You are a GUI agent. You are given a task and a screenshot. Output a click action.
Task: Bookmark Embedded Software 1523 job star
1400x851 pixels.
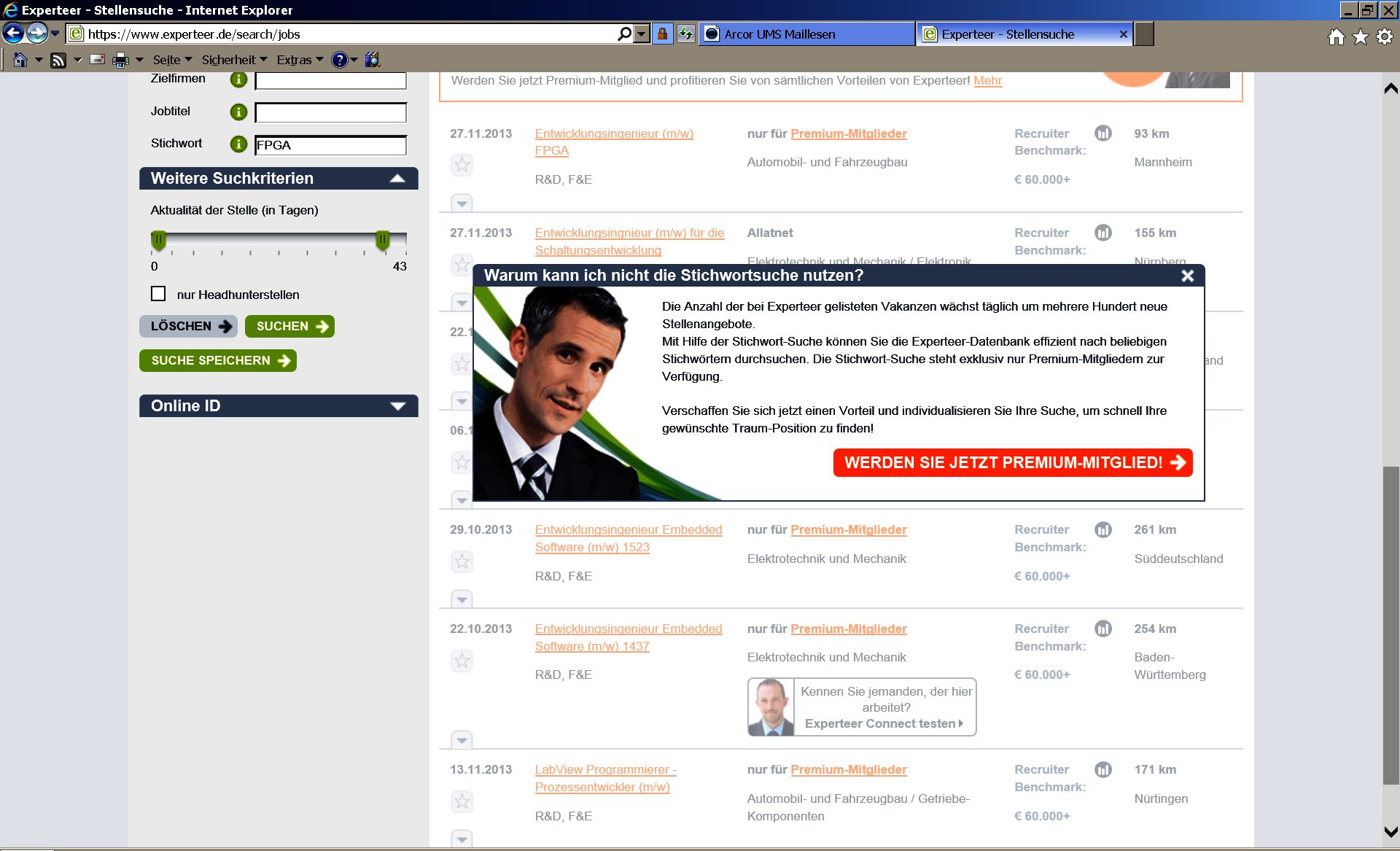click(462, 561)
